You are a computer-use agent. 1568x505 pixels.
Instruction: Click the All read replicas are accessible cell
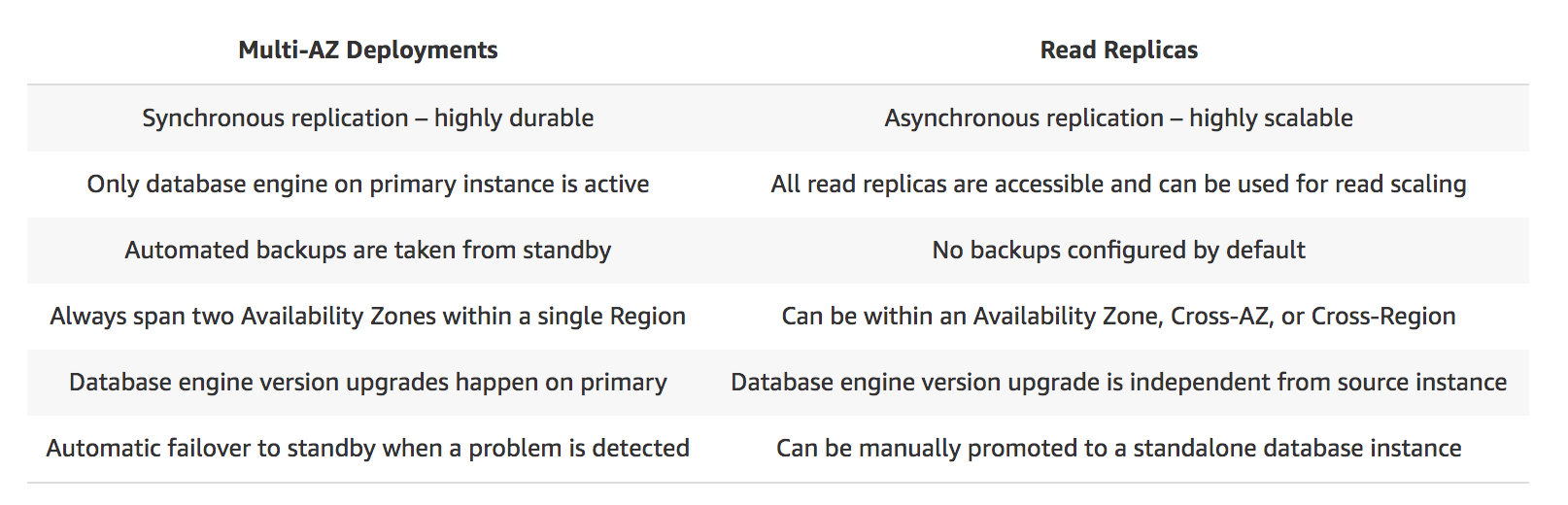coord(1118,185)
